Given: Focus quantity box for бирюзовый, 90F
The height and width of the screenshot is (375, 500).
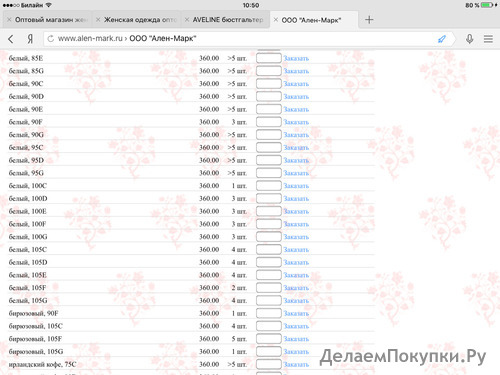Looking at the screenshot, I should 269,313.
